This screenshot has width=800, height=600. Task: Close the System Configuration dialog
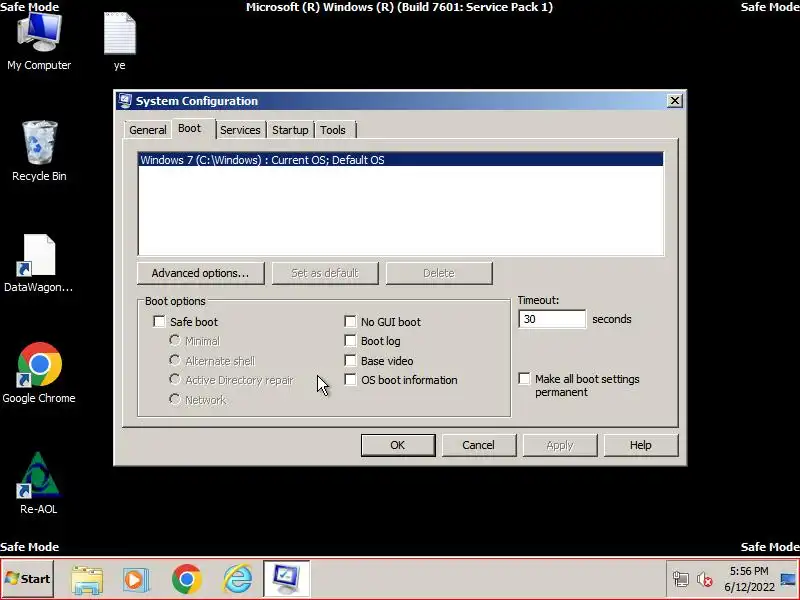674,101
